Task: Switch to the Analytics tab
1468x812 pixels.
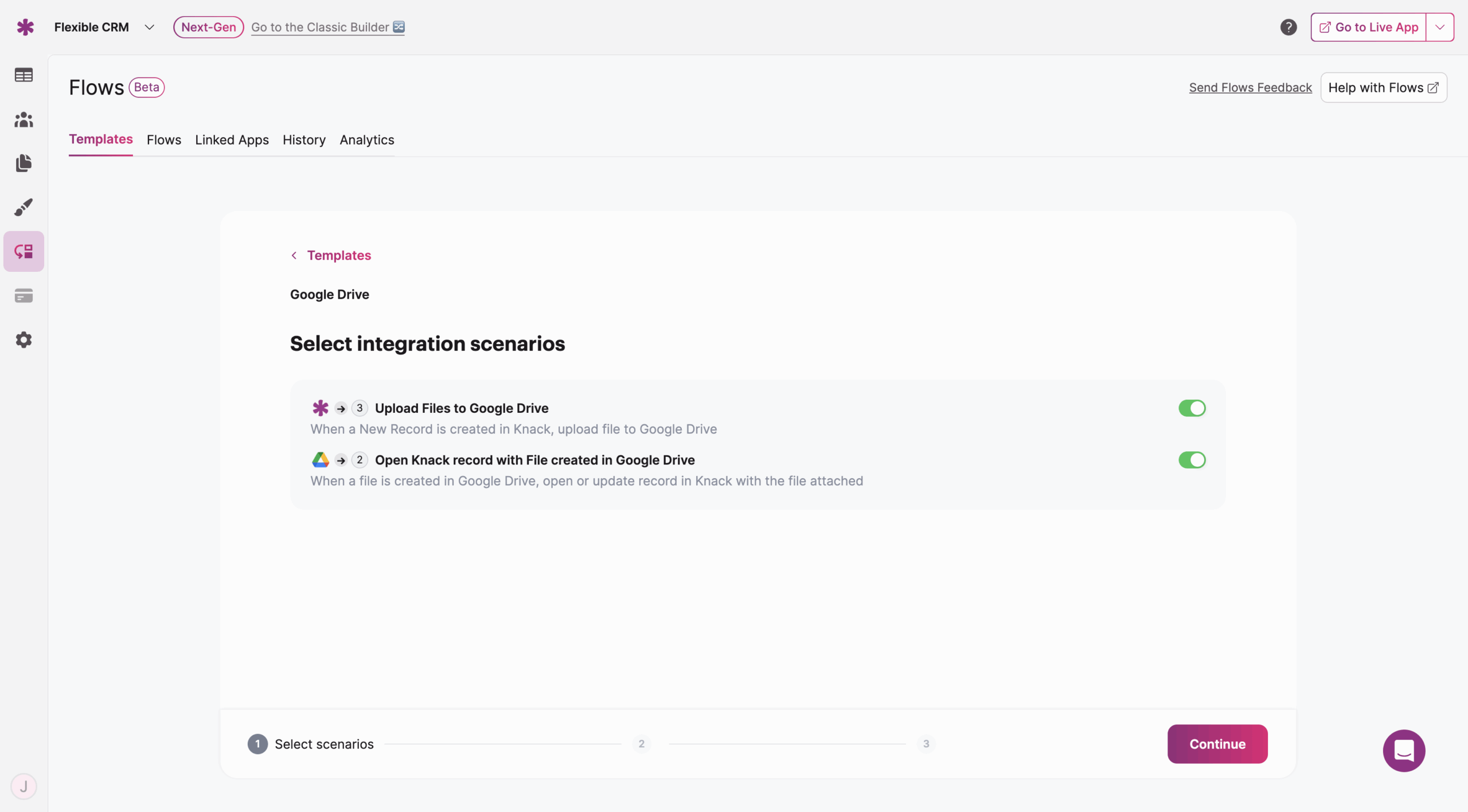Action: tap(366, 140)
